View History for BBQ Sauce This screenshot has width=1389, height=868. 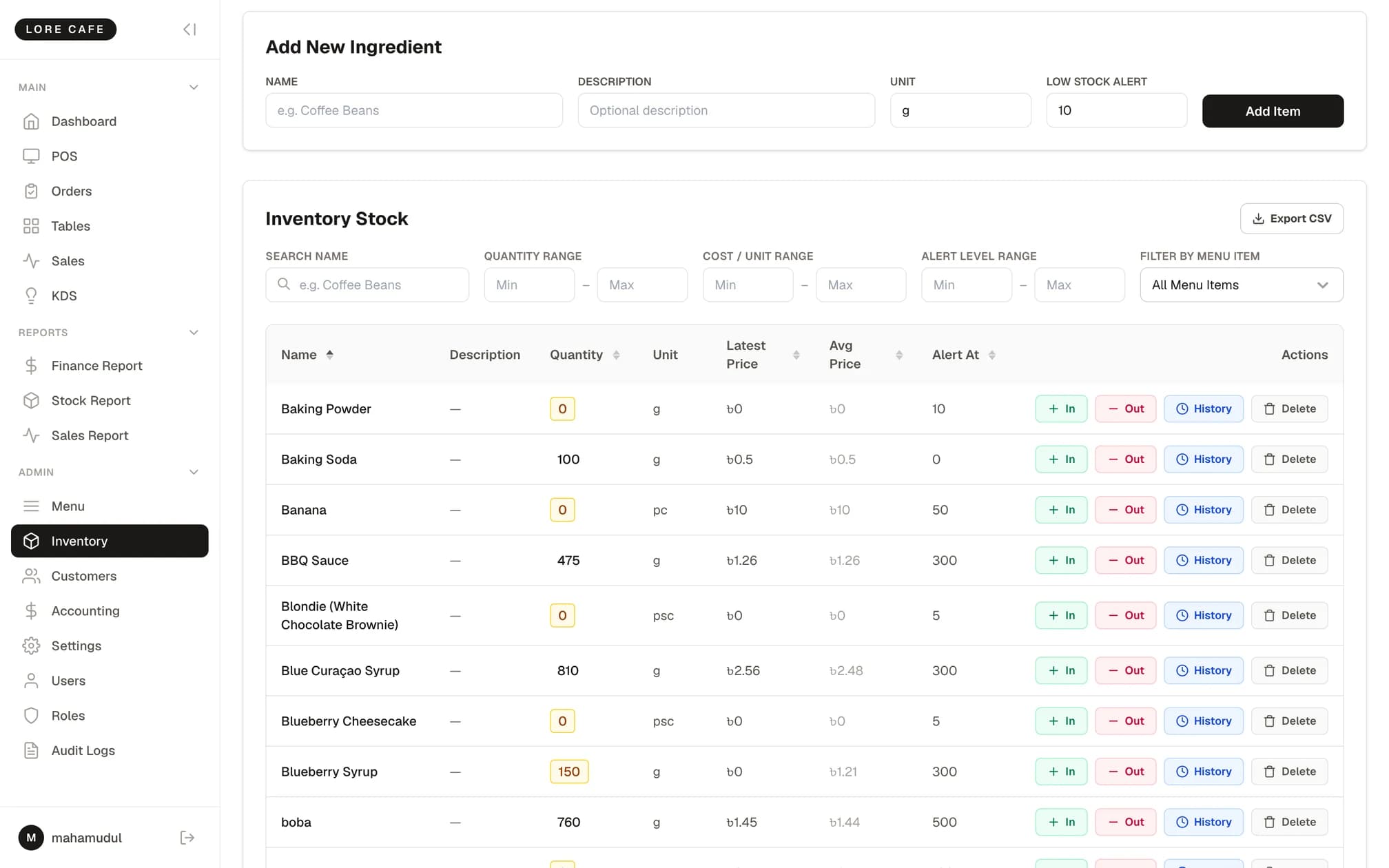(1203, 560)
